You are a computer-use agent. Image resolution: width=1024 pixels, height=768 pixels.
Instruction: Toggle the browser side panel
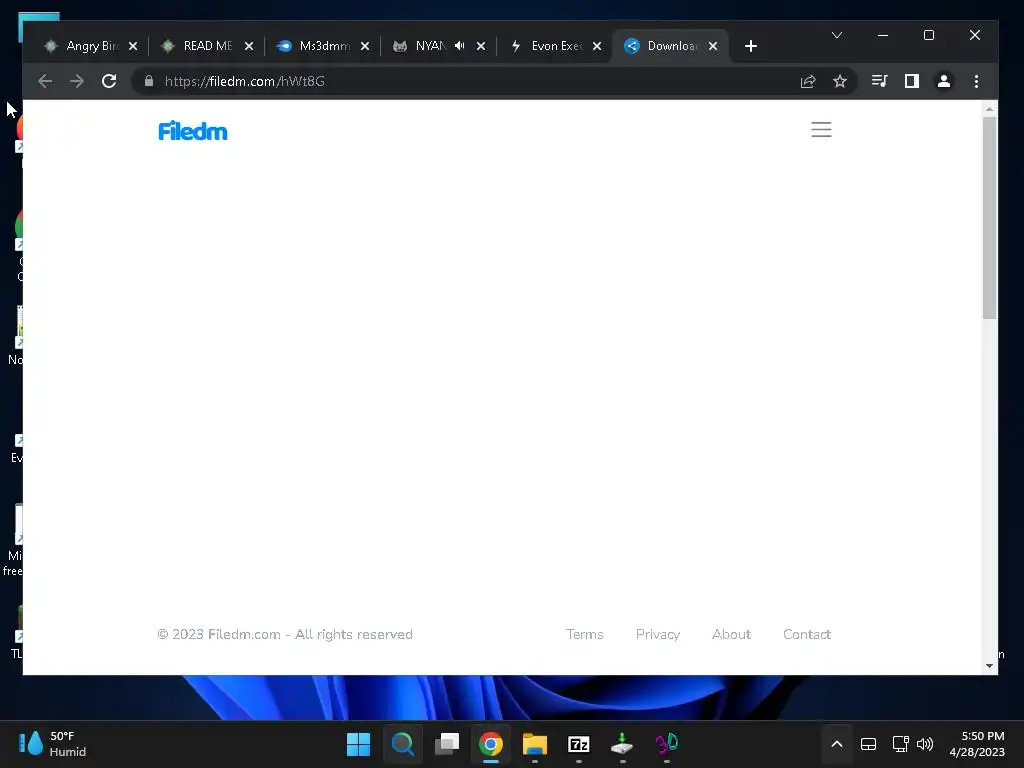[x=912, y=81]
